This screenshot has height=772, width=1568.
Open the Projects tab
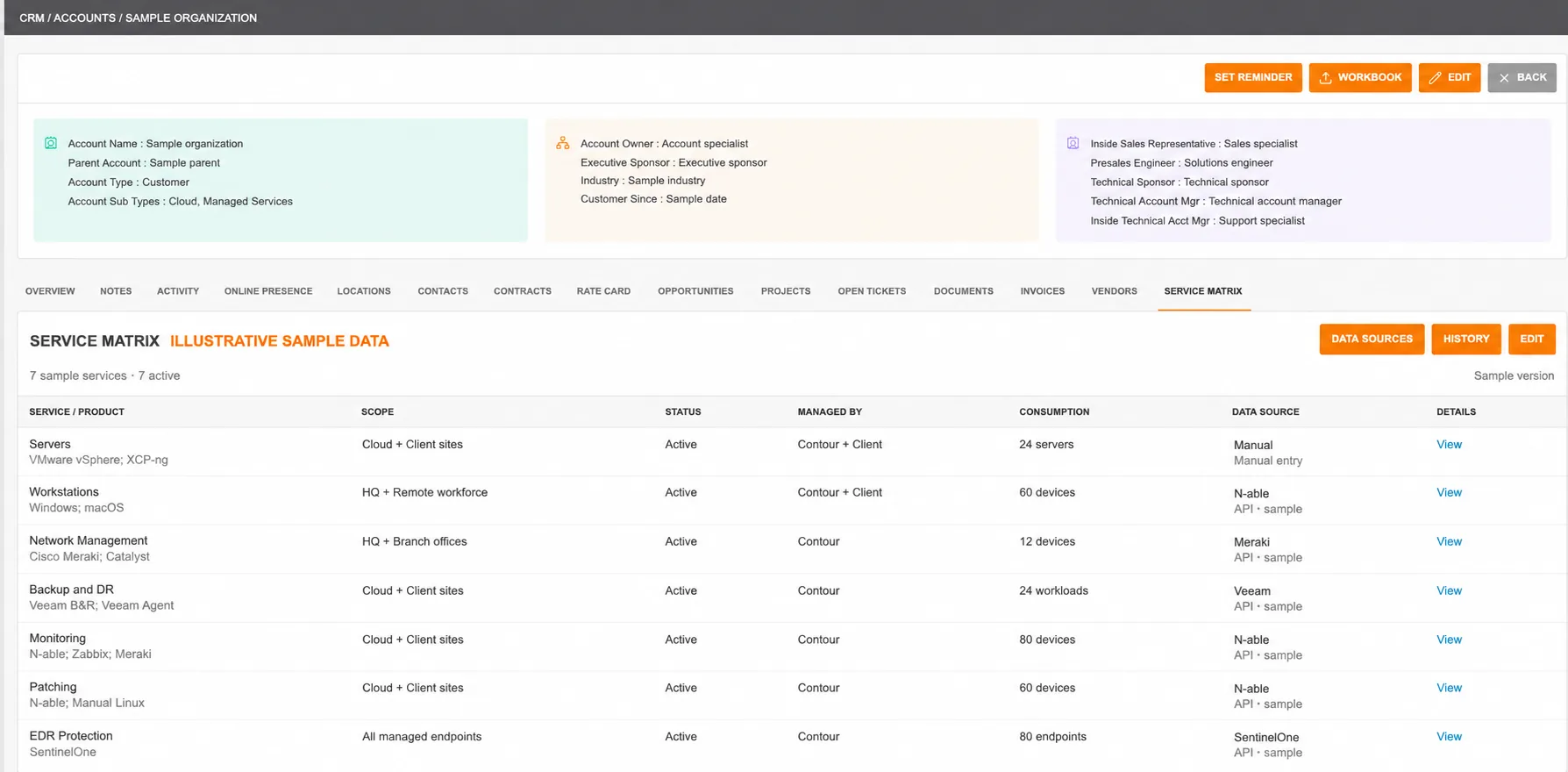pyautogui.click(x=786, y=291)
